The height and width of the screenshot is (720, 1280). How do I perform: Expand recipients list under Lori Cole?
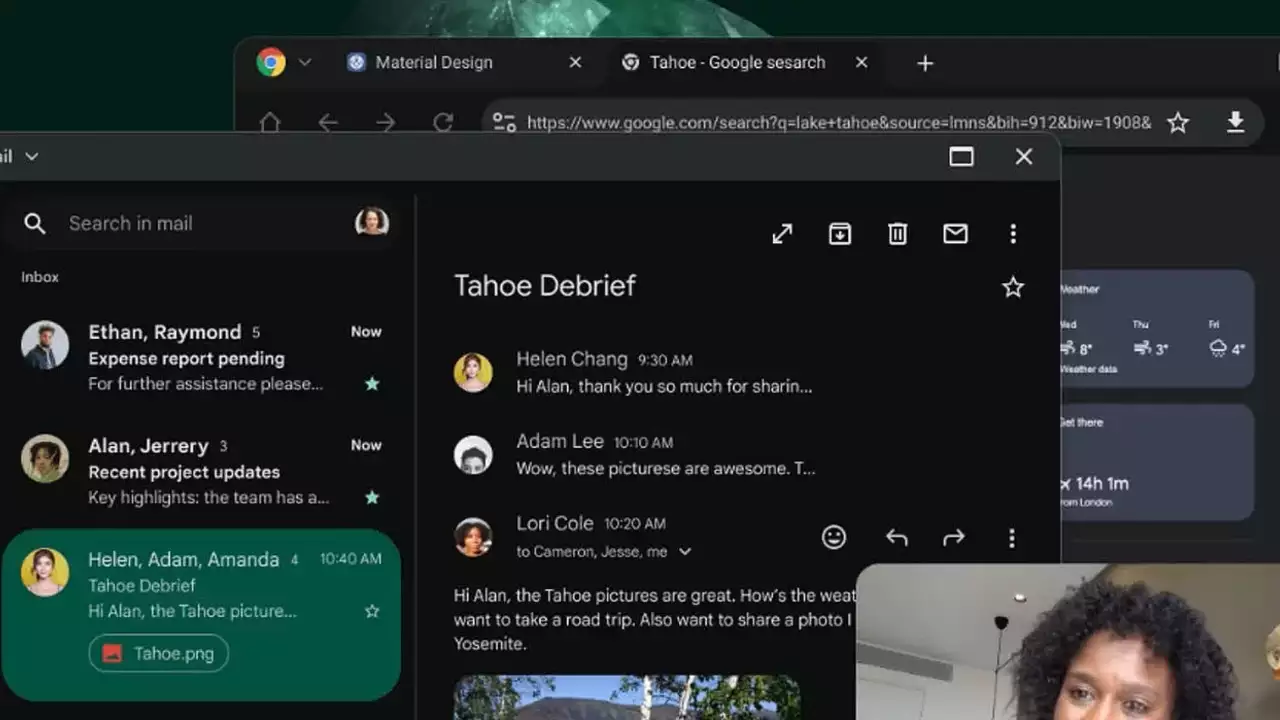coord(685,551)
